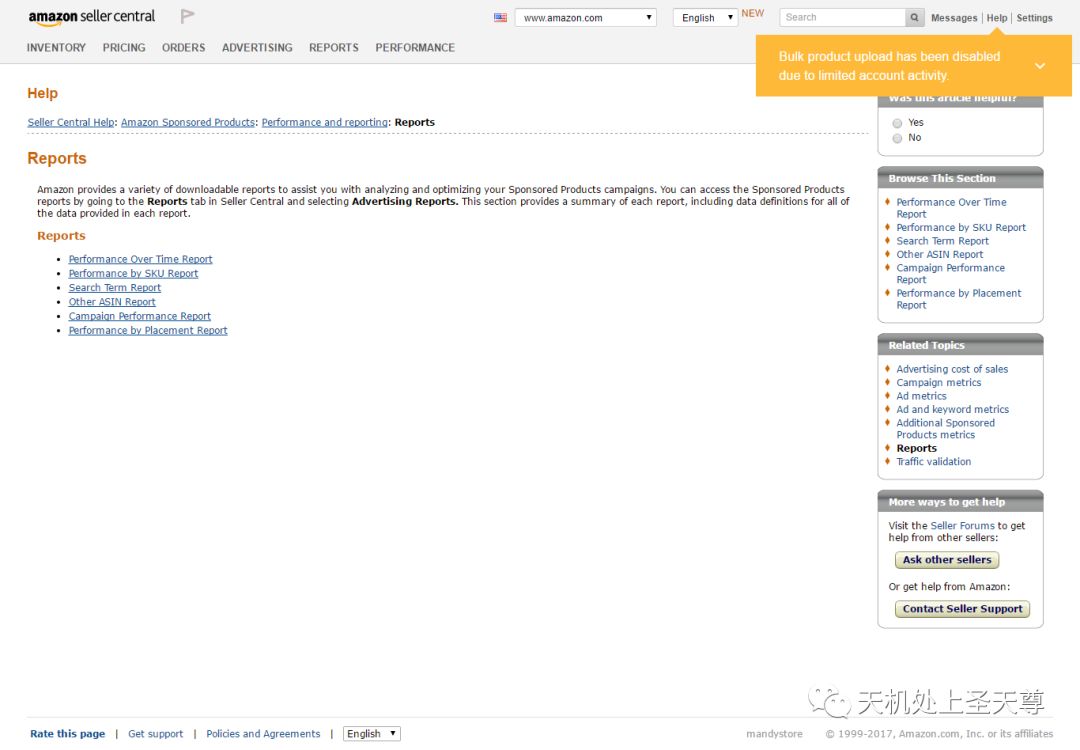Open Settings in the top bar
Image resolution: width=1080 pixels, height=750 pixels.
click(x=1035, y=18)
